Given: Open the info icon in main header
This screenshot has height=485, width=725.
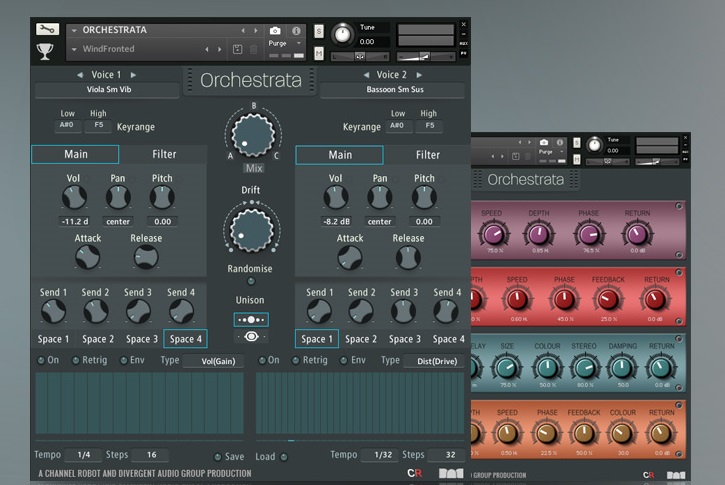Looking at the screenshot, I should coord(296,31).
